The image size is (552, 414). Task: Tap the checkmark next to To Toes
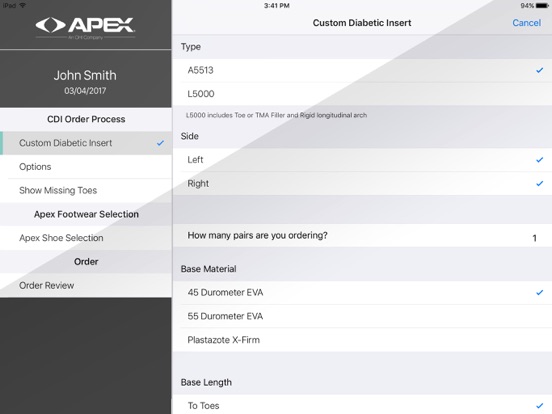click(x=539, y=406)
